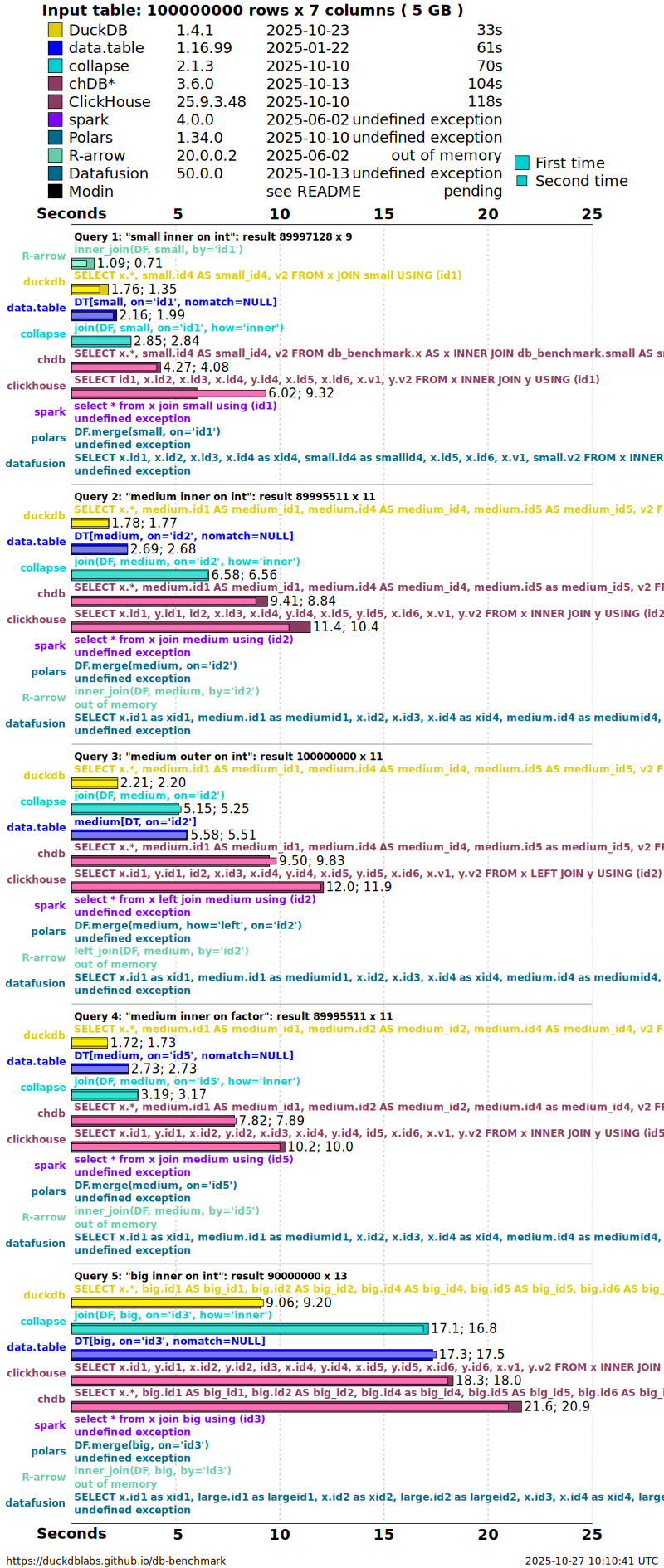
Task: Click R-arrow version '20.0.0.2'
Action: 207,155
